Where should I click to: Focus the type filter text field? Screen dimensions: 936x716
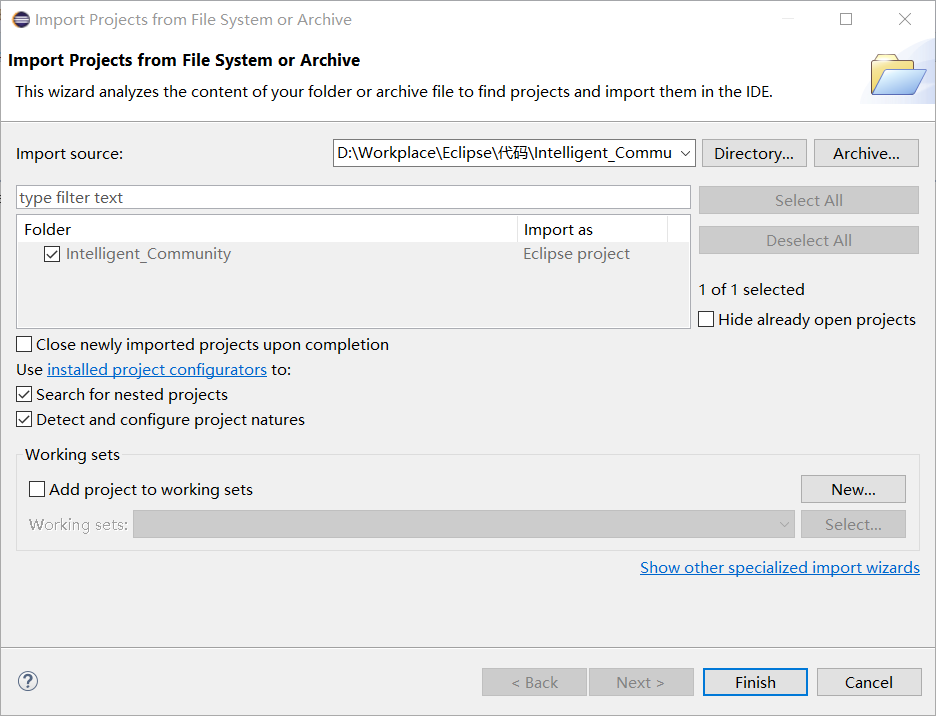click(353, 198)
